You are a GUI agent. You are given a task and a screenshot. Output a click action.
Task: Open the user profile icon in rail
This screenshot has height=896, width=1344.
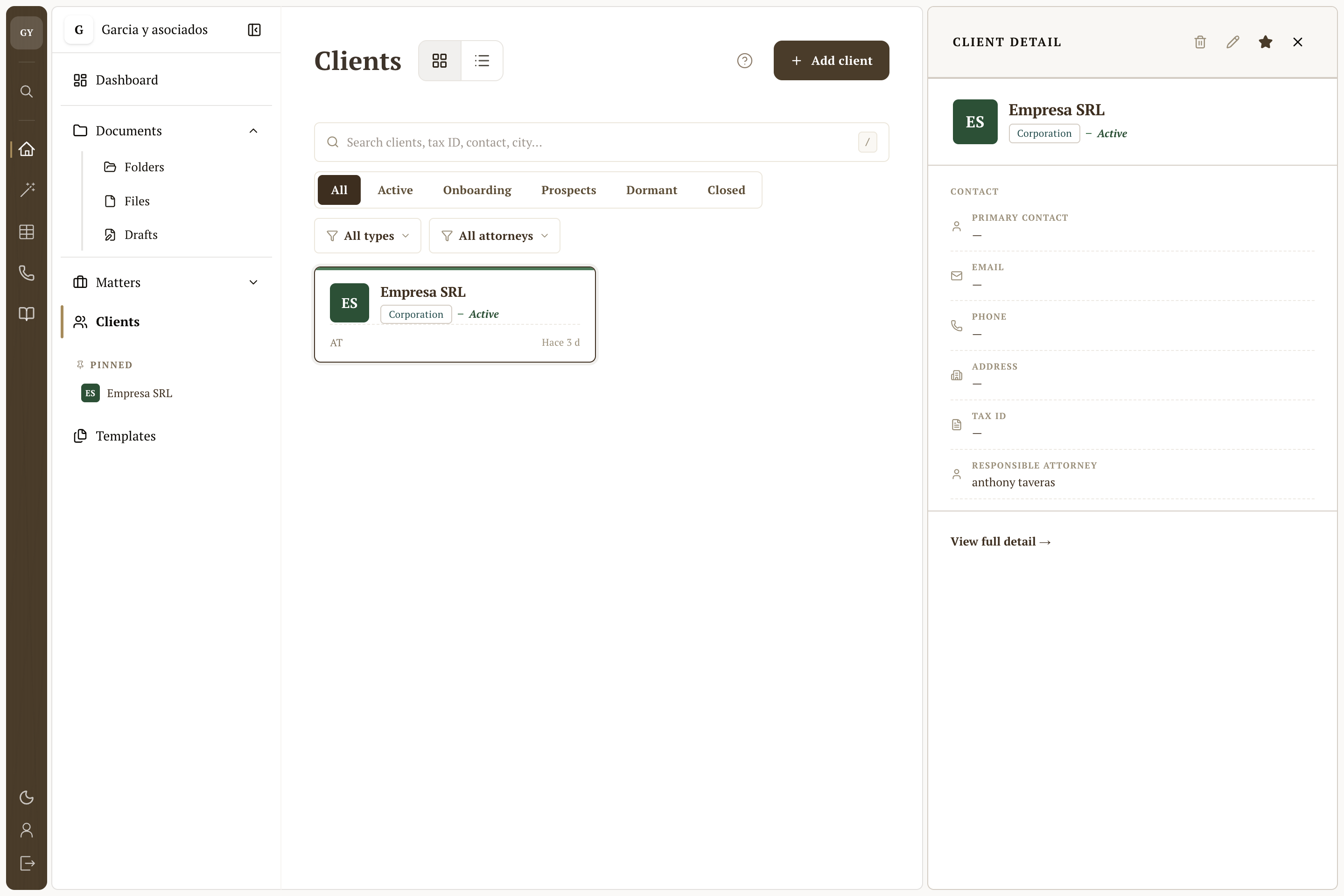[x=26, y=830]
